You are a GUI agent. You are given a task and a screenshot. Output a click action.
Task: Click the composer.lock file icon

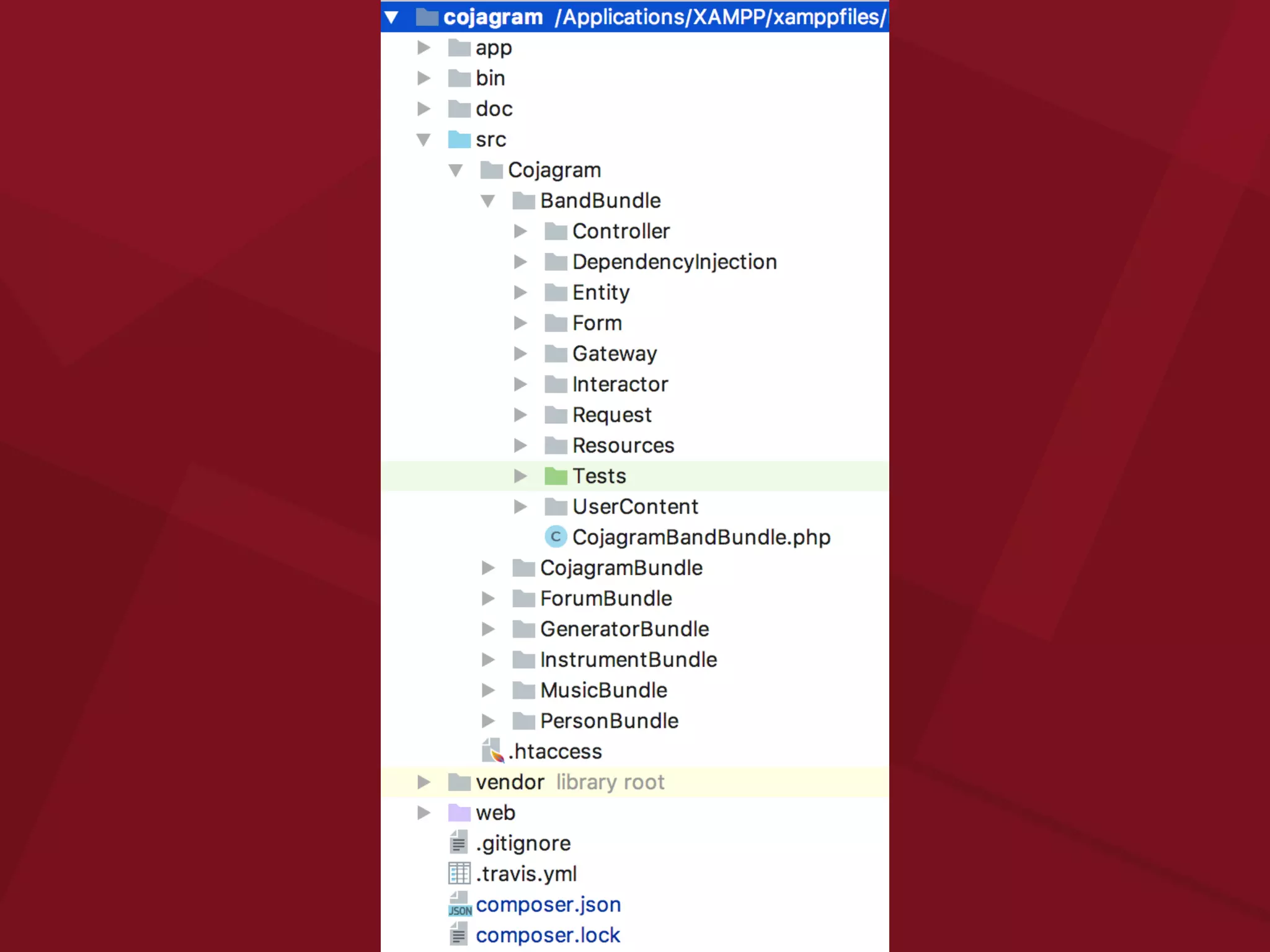(x=459, y=935)
